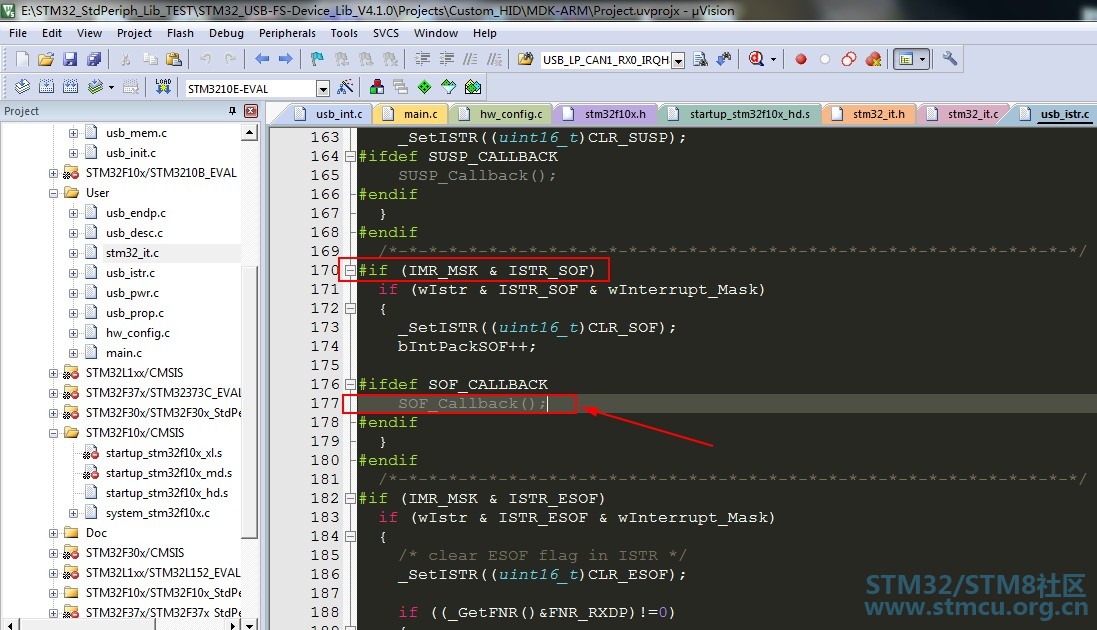1097x630 pixels.
Task: Switch to the startup_stm32f10x_hd.s tab
Action: 740,114
